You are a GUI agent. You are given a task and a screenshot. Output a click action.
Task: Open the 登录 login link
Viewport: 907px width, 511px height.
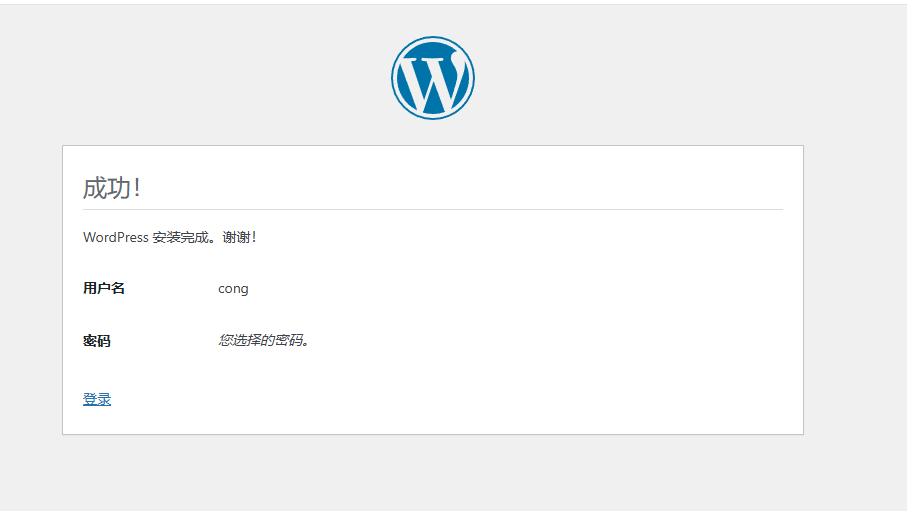point(97,399)
